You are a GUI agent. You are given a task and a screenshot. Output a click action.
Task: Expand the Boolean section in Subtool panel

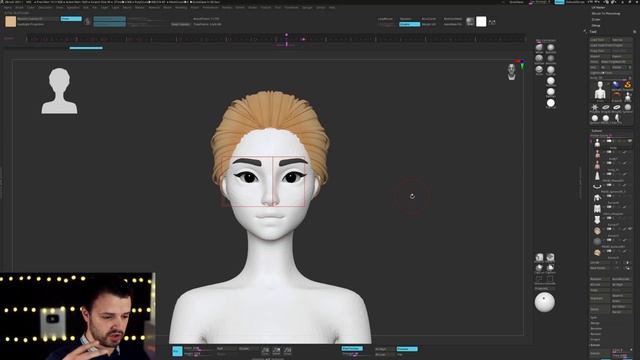[596, 329]
